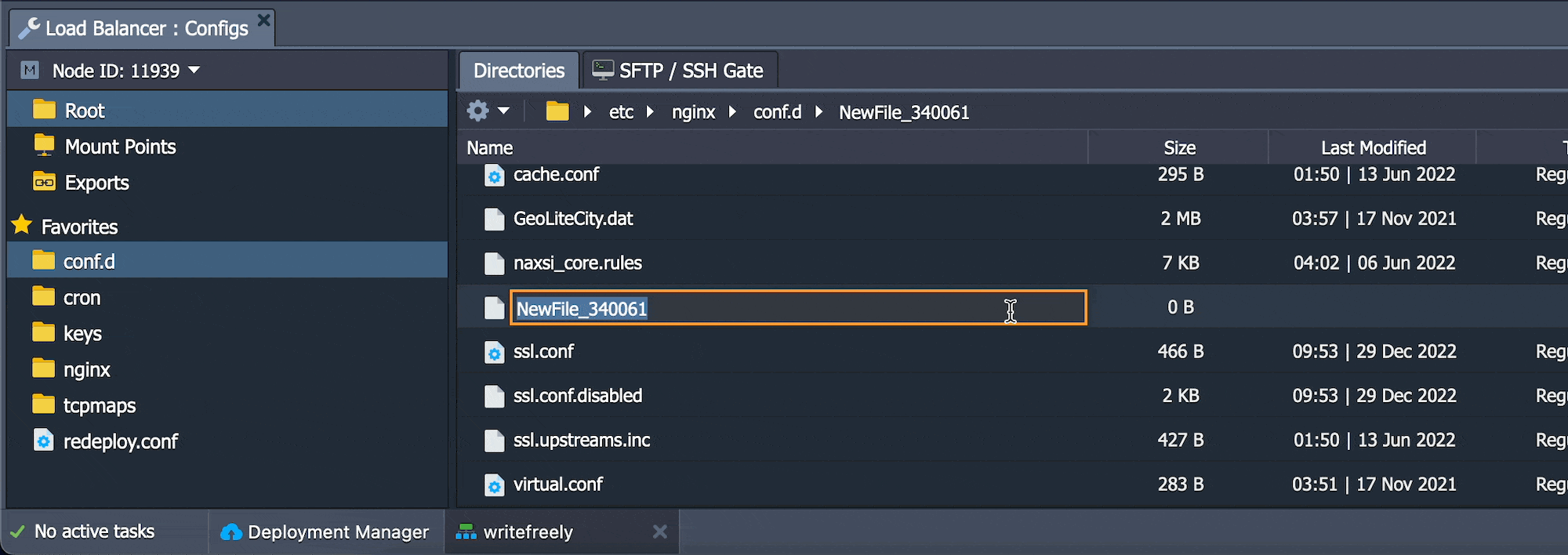
Task: Click the NewFile_340061 name input field
Action: [x=798, y=307]
